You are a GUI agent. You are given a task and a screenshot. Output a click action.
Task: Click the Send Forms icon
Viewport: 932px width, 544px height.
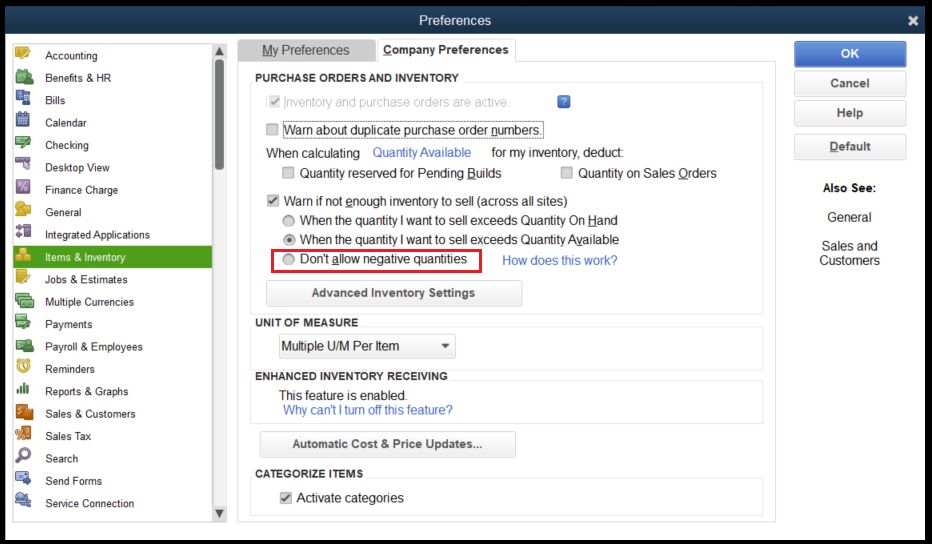pyautogui.click(x=23, y=477)
